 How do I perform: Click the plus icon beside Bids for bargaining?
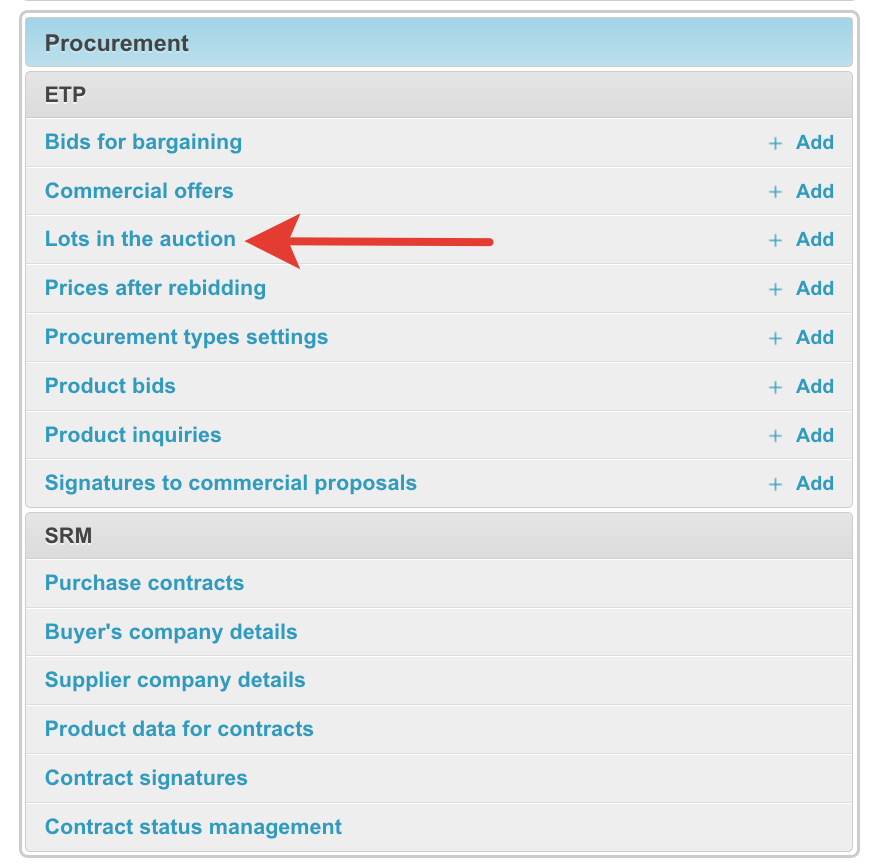[775, 143]
